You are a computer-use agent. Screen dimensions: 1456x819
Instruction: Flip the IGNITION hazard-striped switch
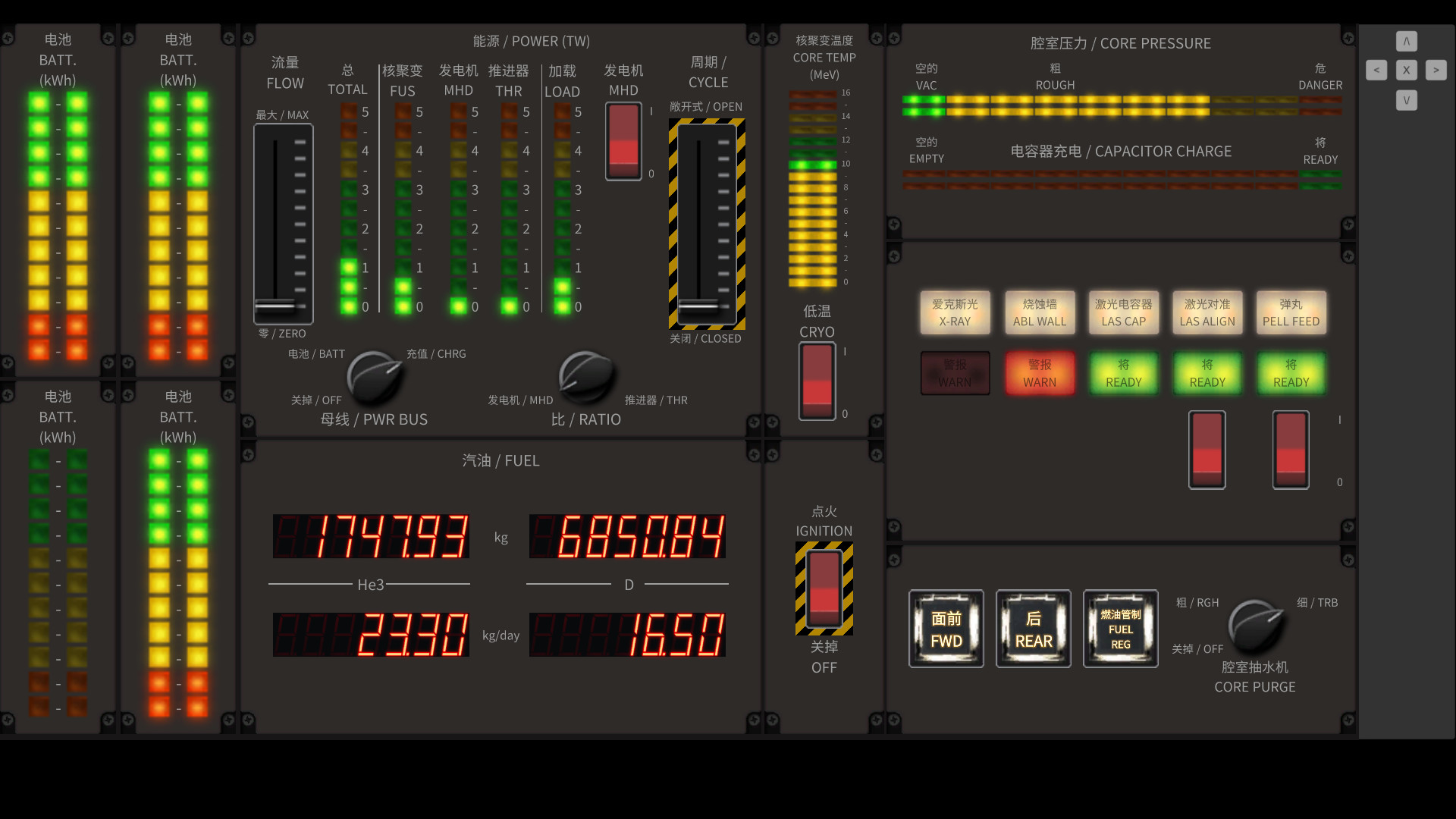point(824,588)
